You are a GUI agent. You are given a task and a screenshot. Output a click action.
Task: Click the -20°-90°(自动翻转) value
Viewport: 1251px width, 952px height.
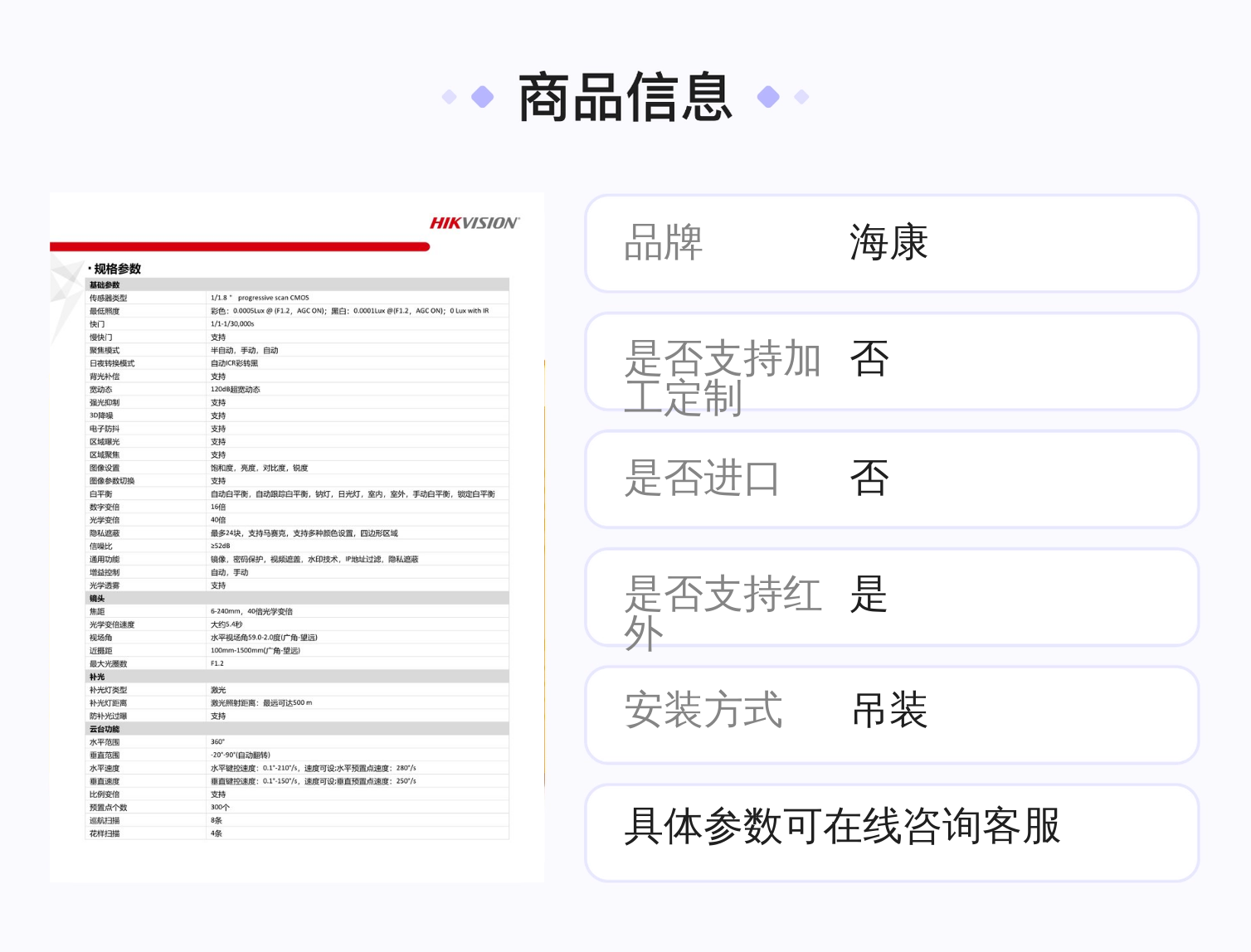point(241,755)
